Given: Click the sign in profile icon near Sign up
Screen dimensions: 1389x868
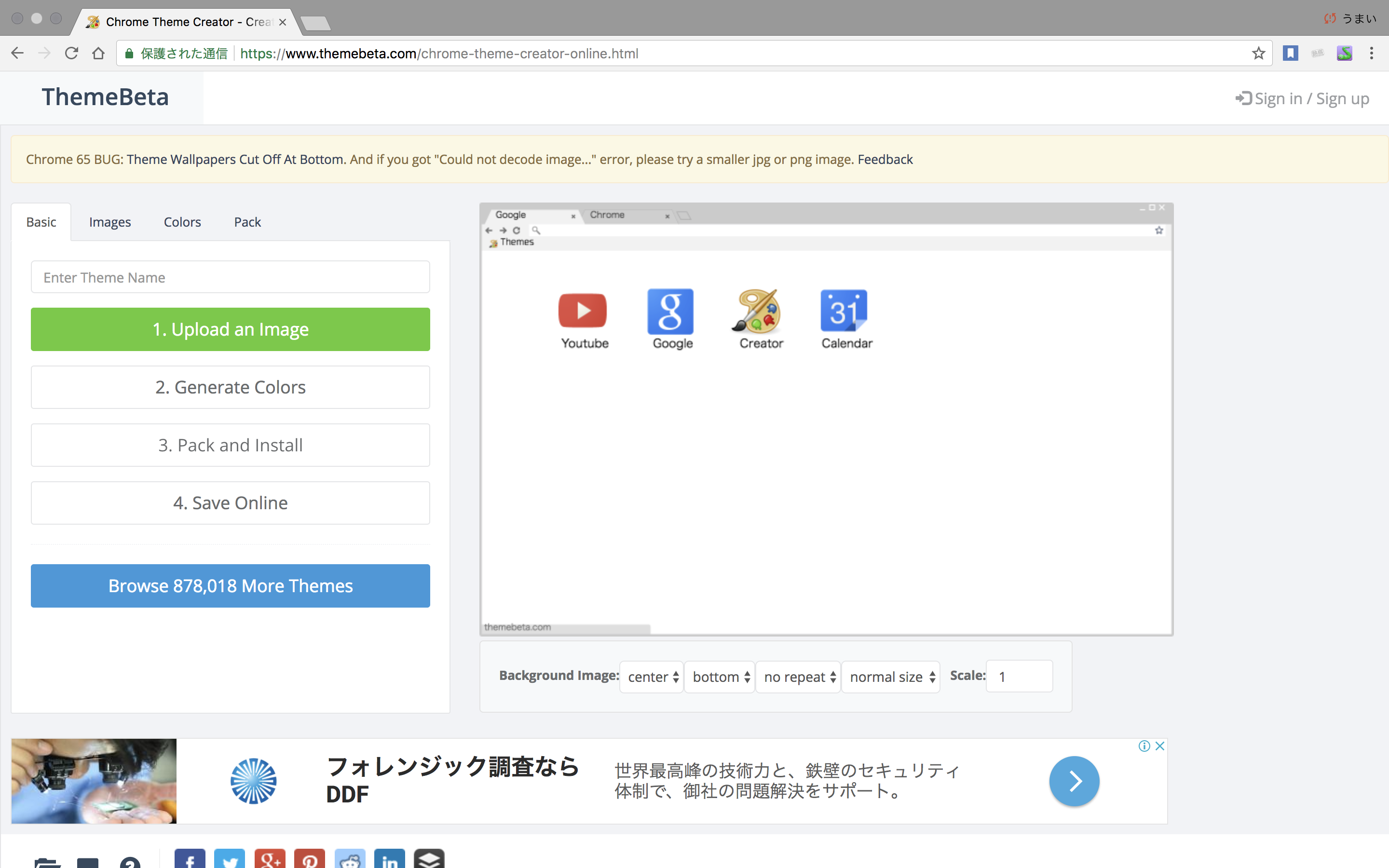Looking at the screenshot, I should click(x=1243, y=98).
